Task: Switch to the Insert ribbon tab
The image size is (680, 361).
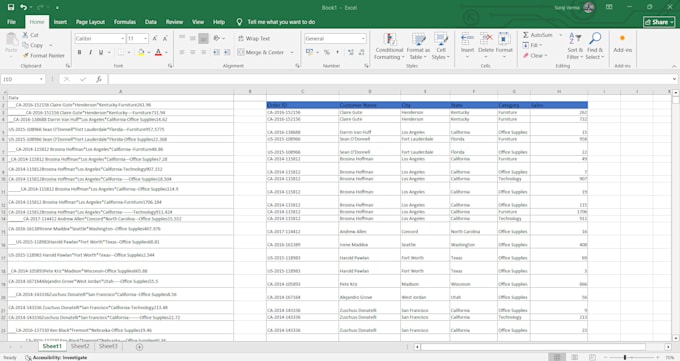Action: click(60, 22)
